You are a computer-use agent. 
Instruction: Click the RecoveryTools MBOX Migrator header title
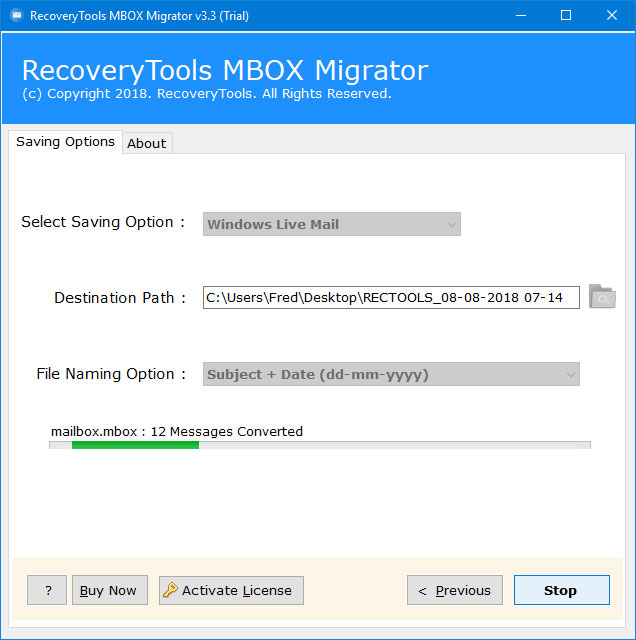pyautogui.click(x=225, y=71)
